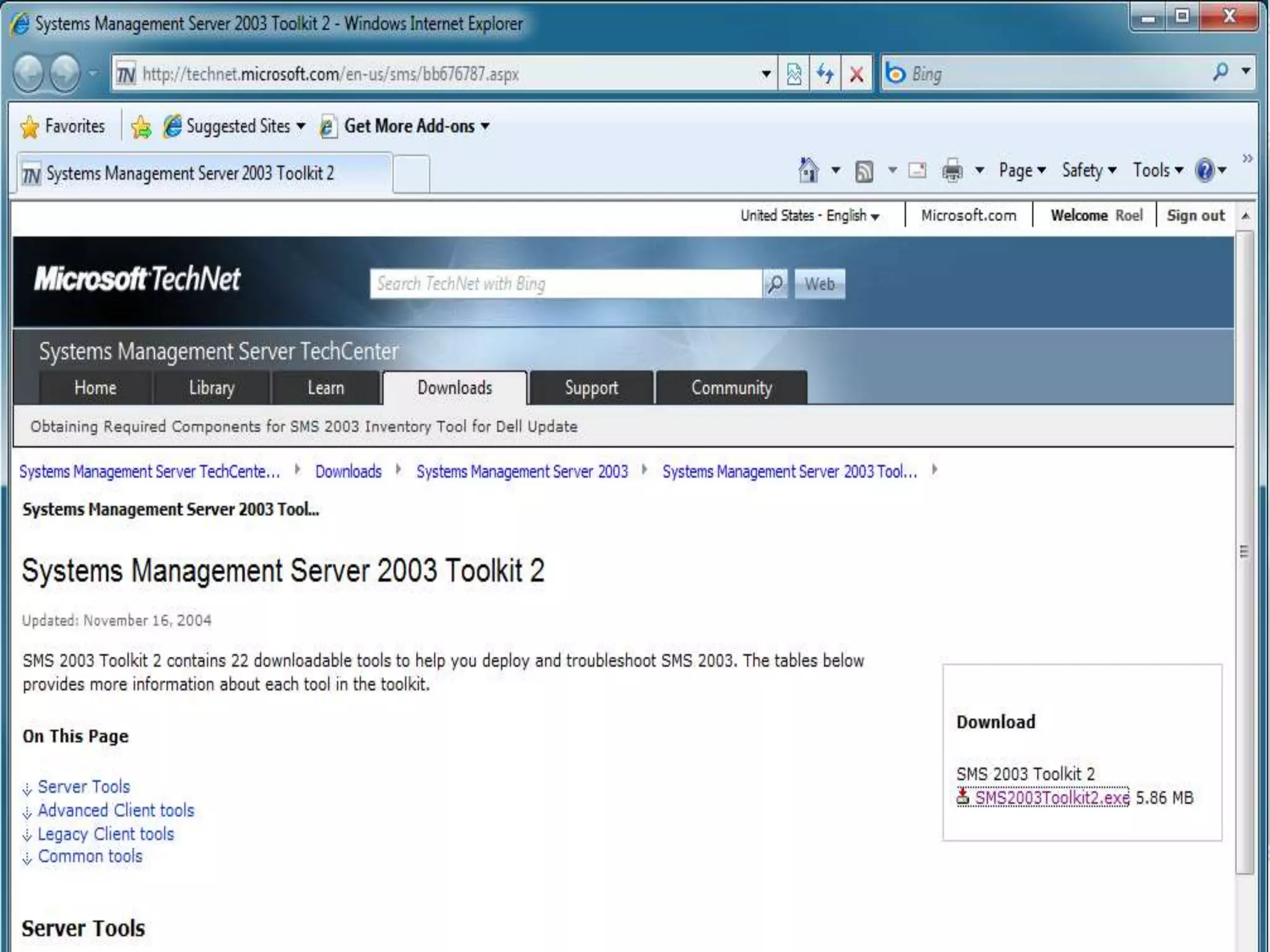This screenshot has width=1270, height=952.
Task: Select the Downloads tab
Action: click(x=455, y=388)
